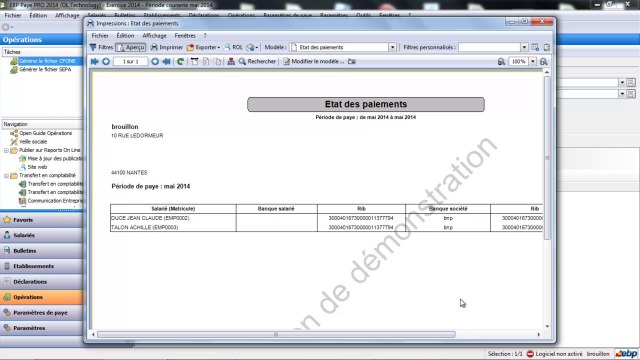Open the Favoris sidebar section
Screen dimensions: 640x360
pyautogui.click(x=41, y=220)
